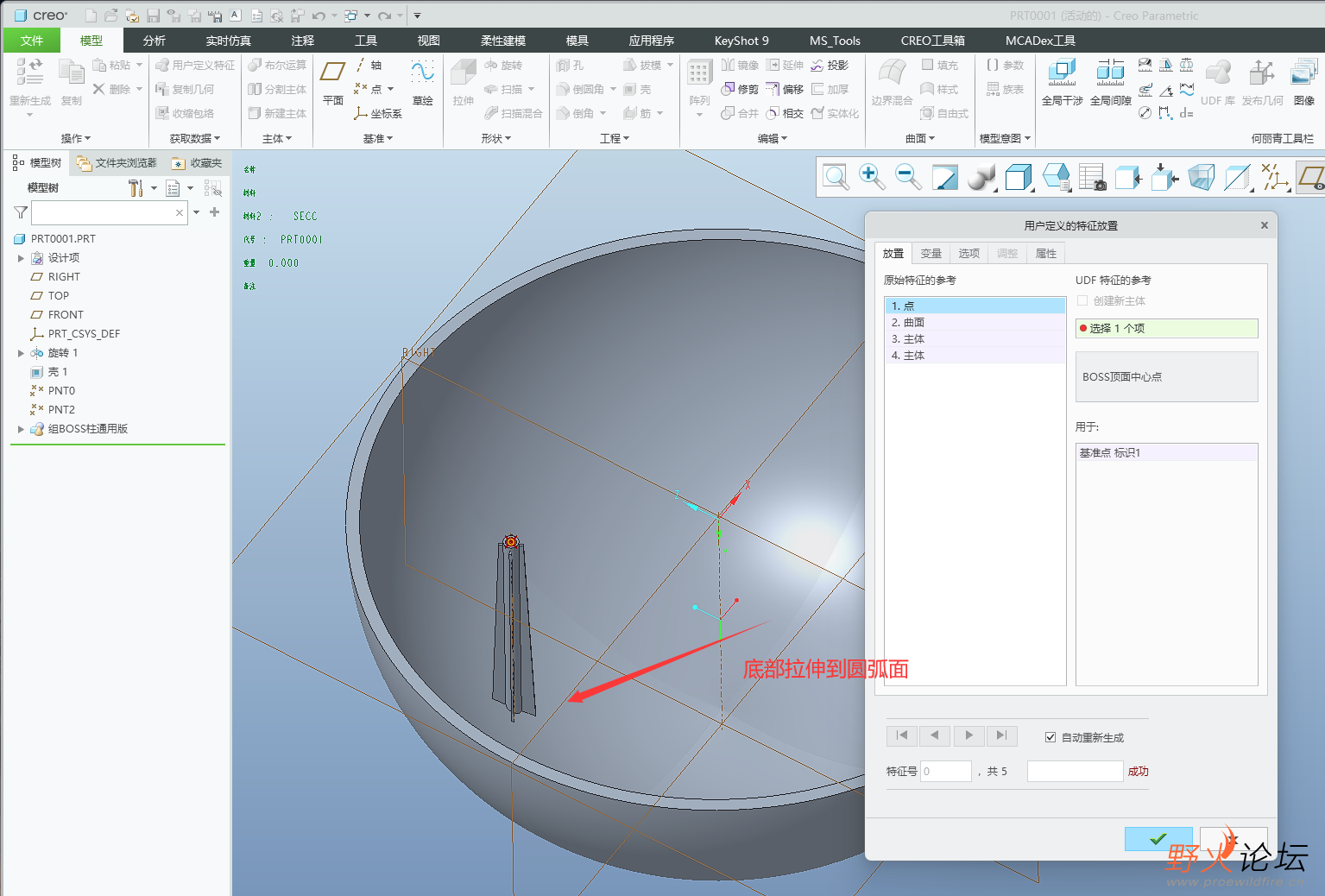Open the 操作 group dropdown
This screenshot has width=1325, height=896.
[x=75, y=138]
